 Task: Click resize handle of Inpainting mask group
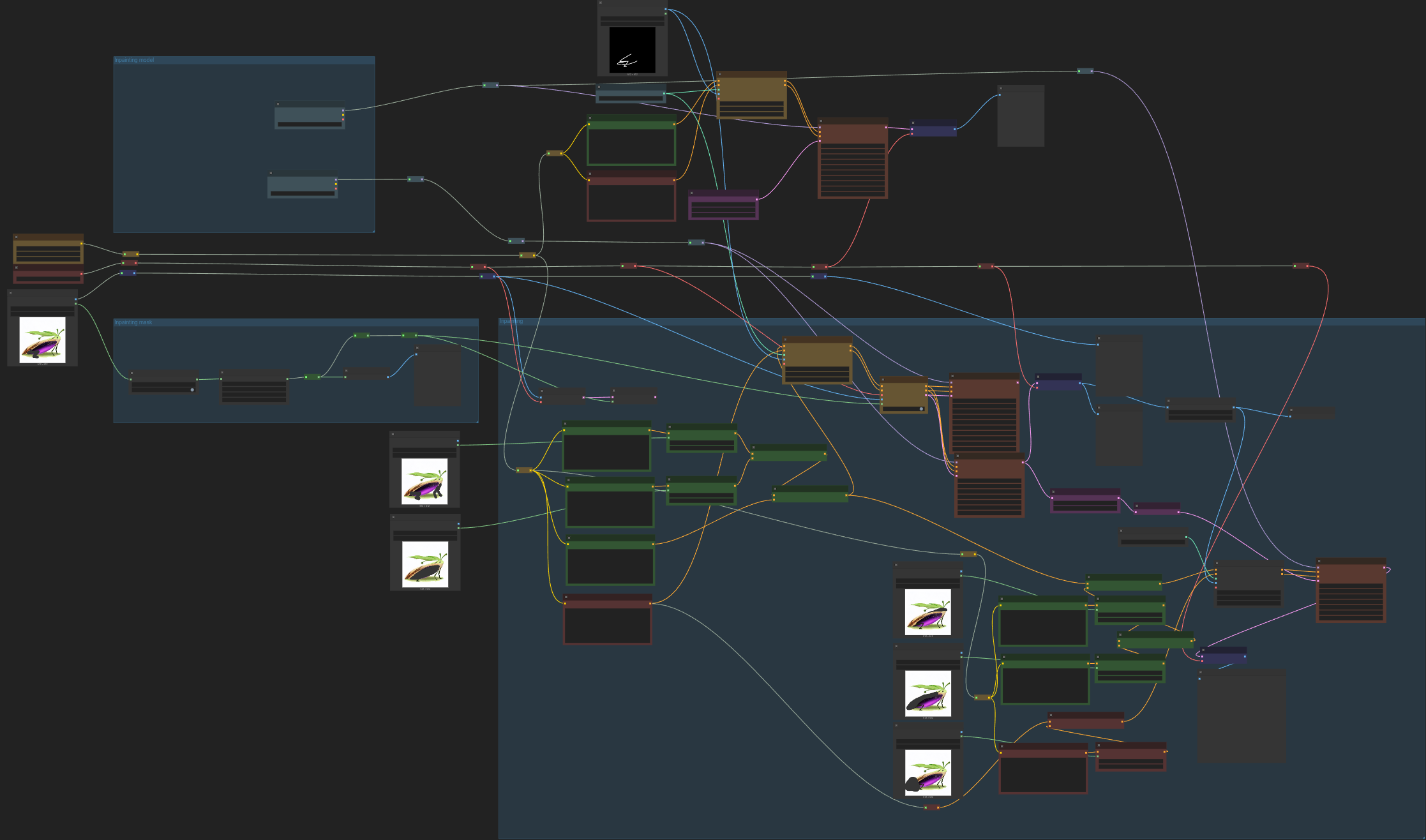[476, 421]
